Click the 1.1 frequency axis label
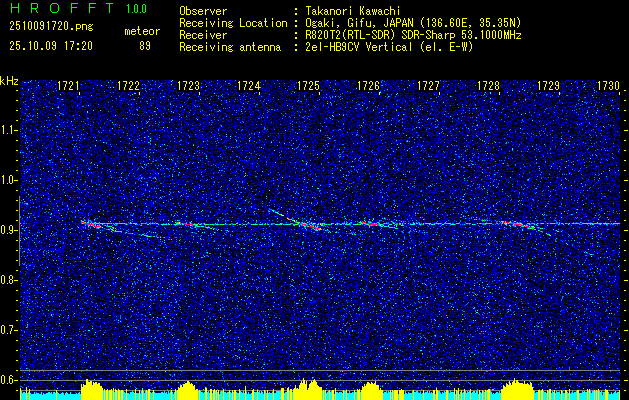 [x=10, y=130]
